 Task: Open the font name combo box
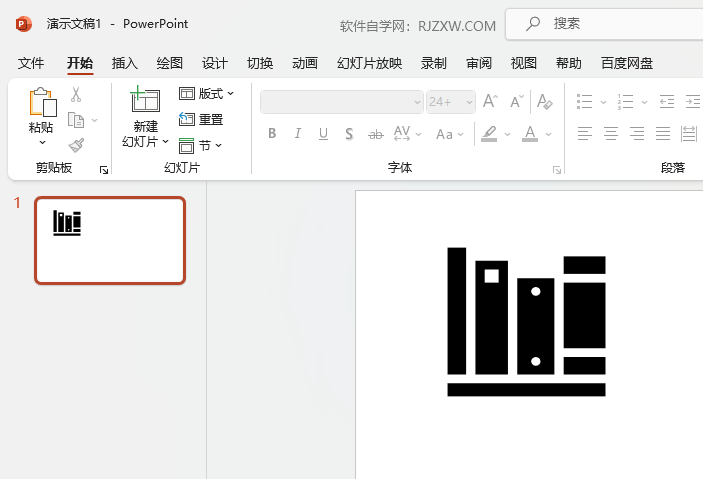pos(342,102)
